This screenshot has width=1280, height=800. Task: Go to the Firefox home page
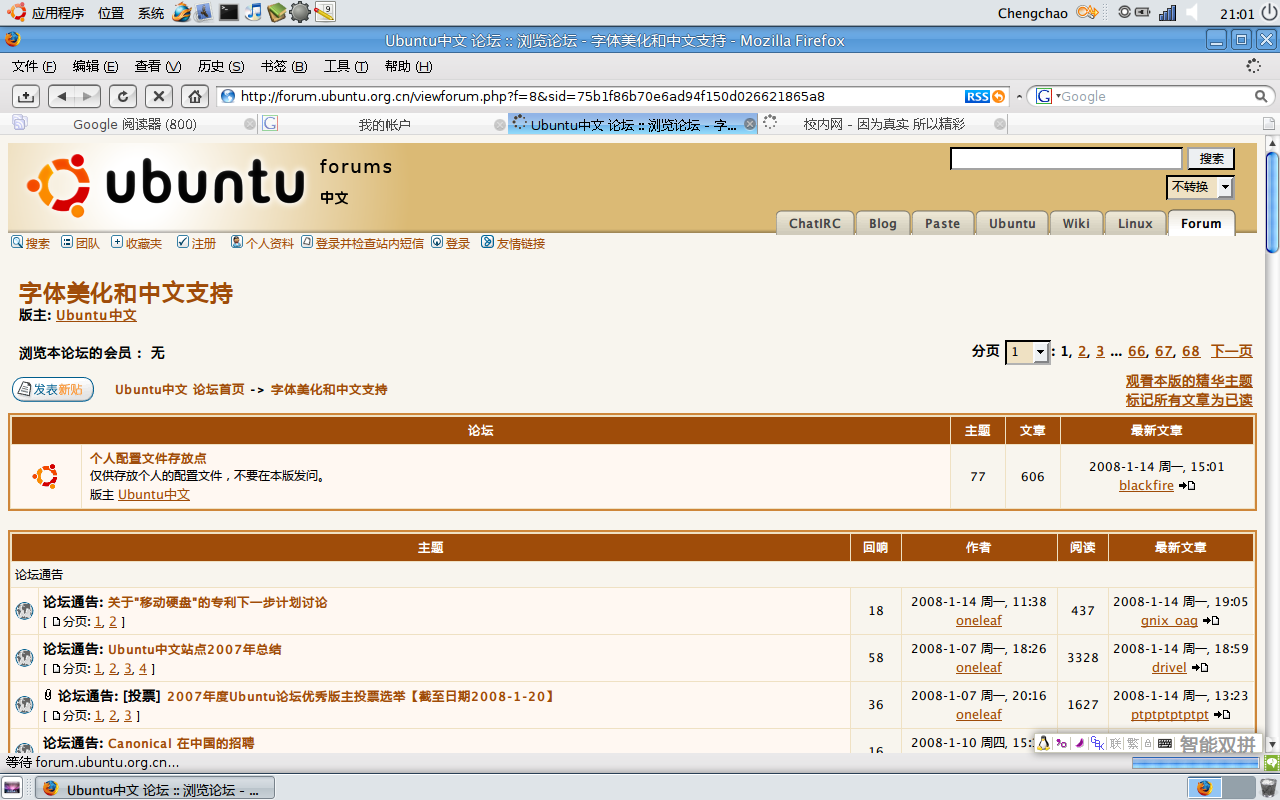pyautogui.click(x=195, y=96)
